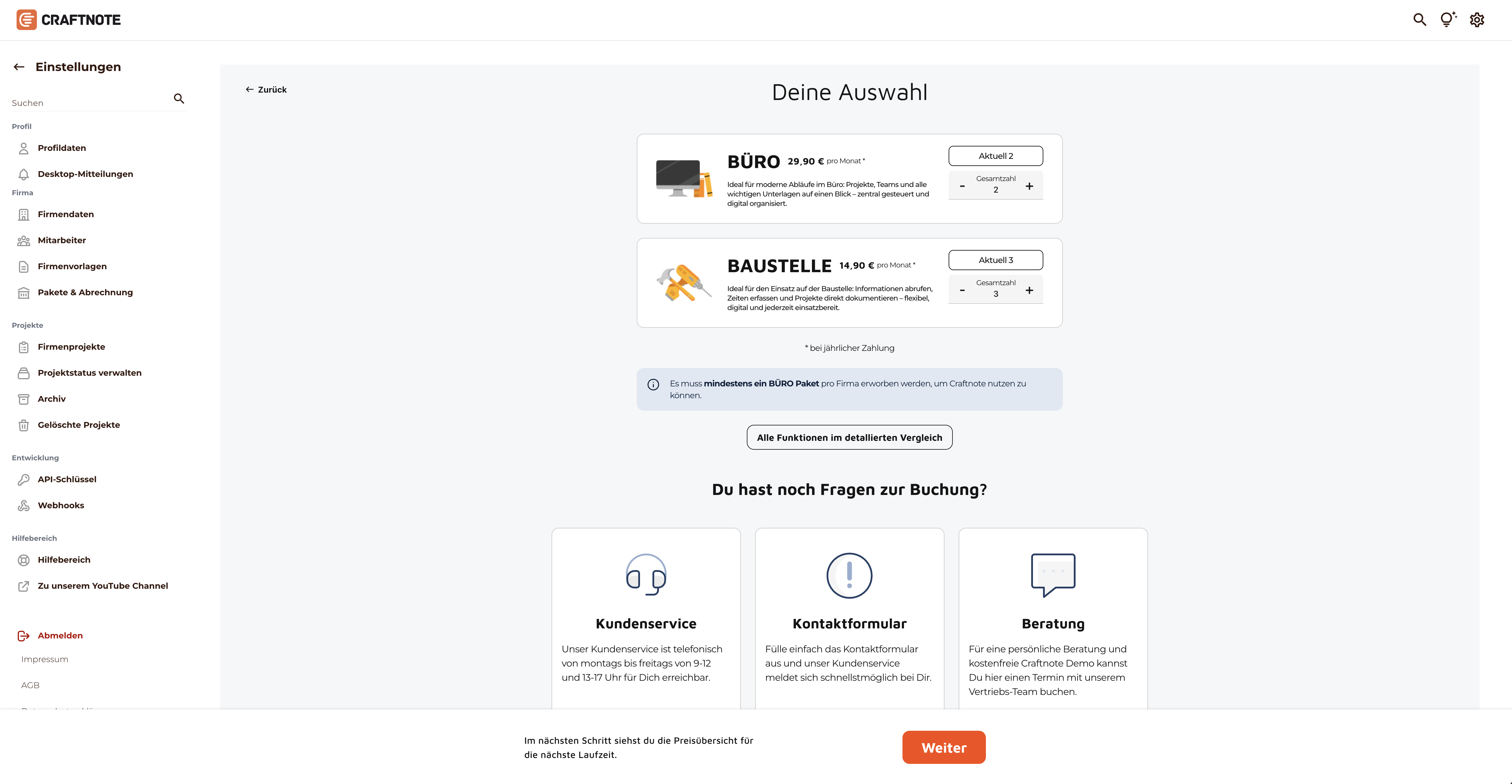
Task: Click the Webhooks icon
Action: [23, 505]
